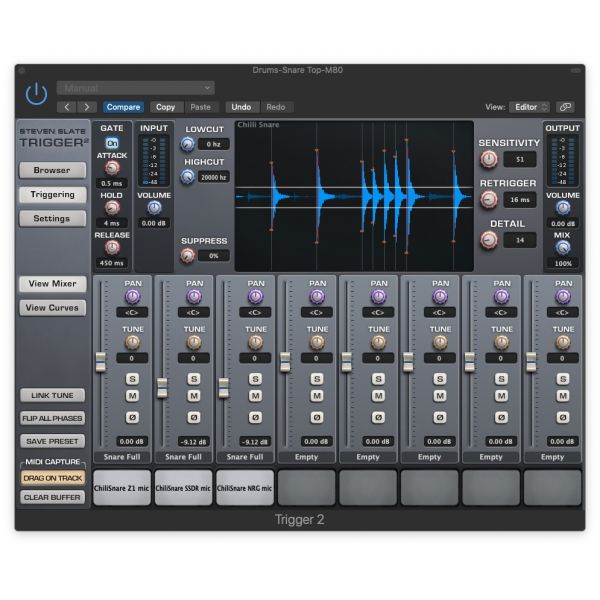Image resolution: width=600 pixels, height=600 pixels.
Task: Switch to View Mixer
Action: point(52,284)
